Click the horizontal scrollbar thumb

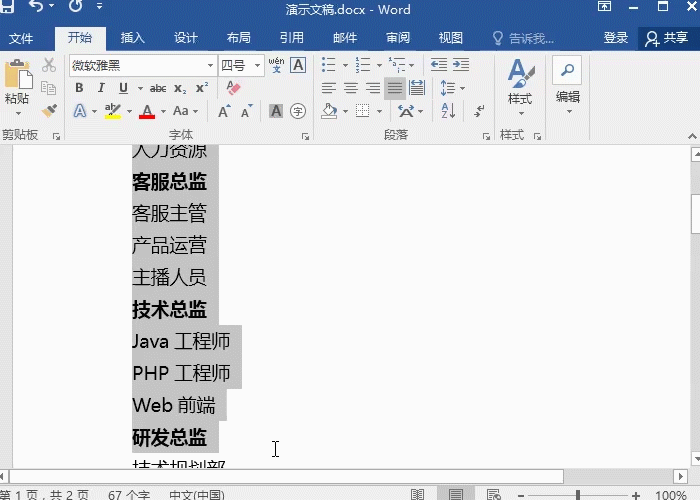click(286, 476)
